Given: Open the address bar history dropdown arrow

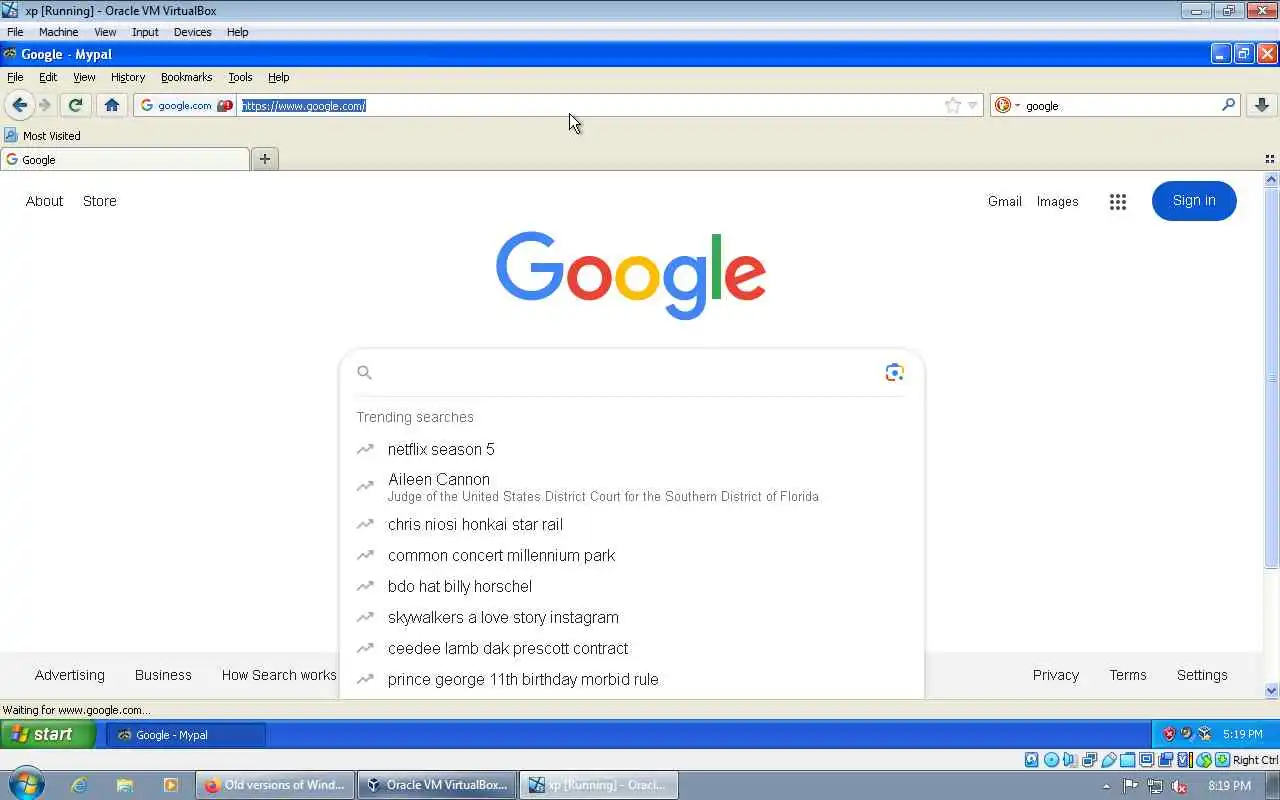Looking at the screenshot, I should (x=972, y=105).
